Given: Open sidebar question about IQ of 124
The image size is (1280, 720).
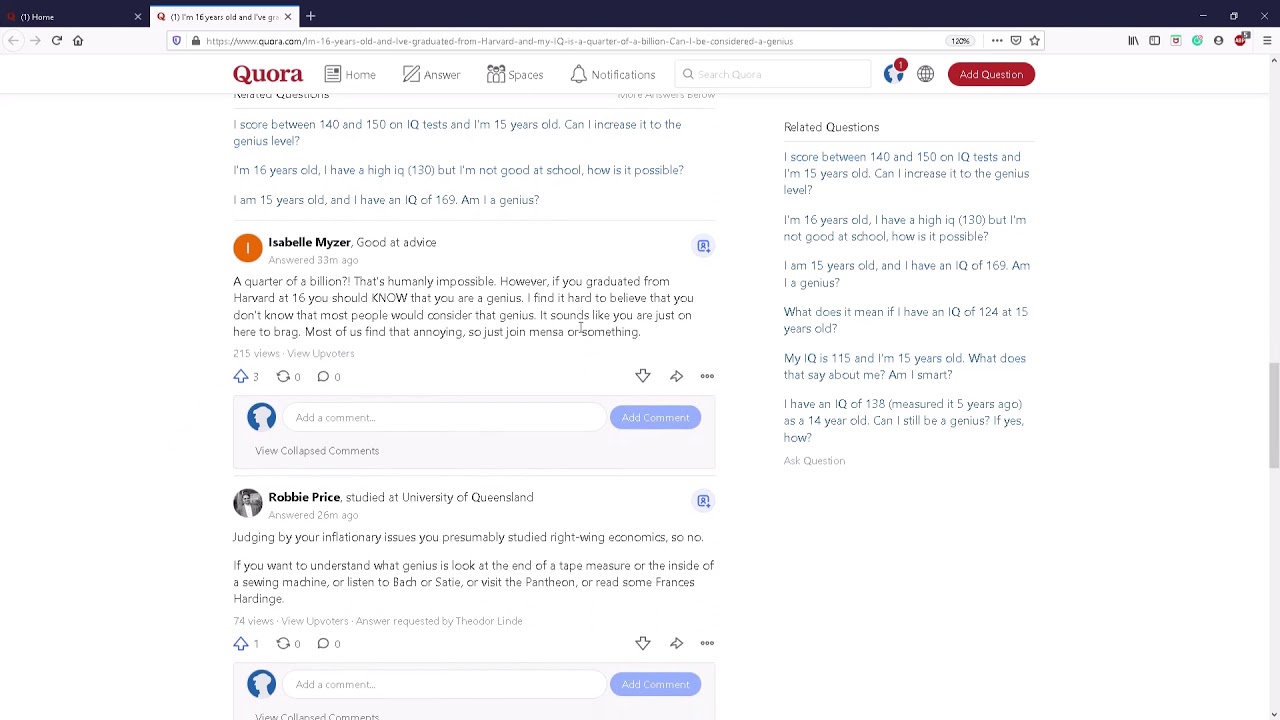Looking at the screenshot, I should click(x=906, y=320).
